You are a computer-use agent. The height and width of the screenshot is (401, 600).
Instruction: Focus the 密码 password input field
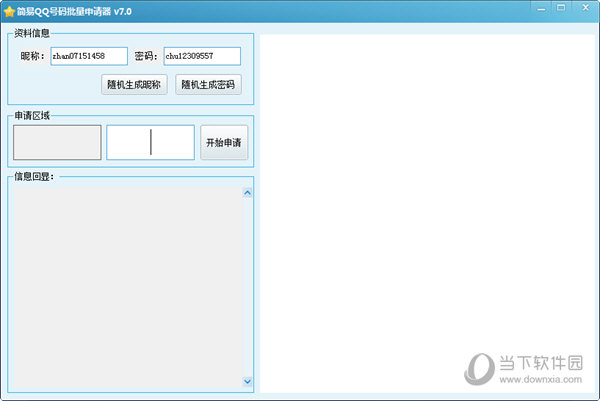[x=202, y=56]
